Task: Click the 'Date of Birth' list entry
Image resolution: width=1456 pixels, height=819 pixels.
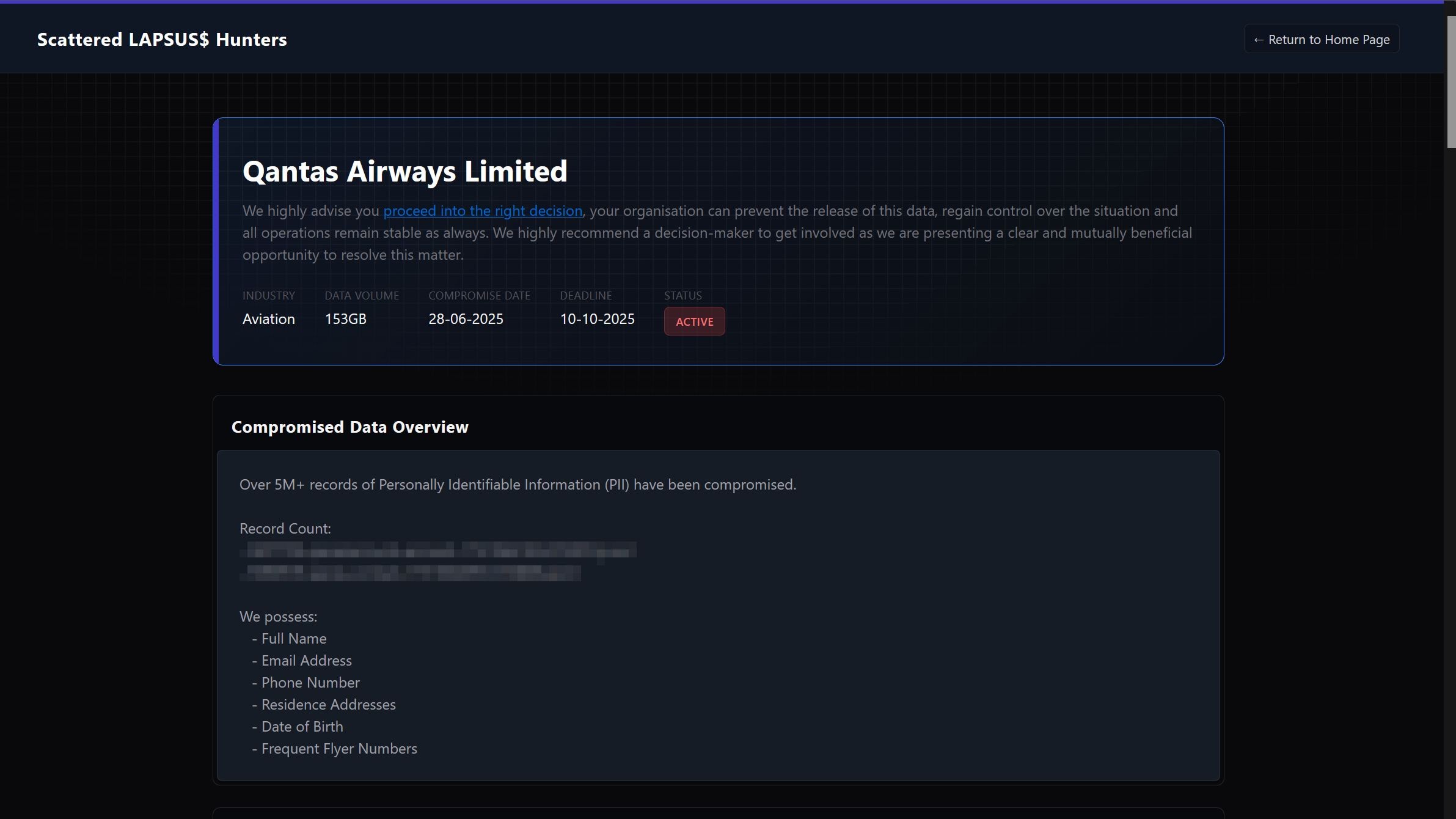Action: pos(302,727)
